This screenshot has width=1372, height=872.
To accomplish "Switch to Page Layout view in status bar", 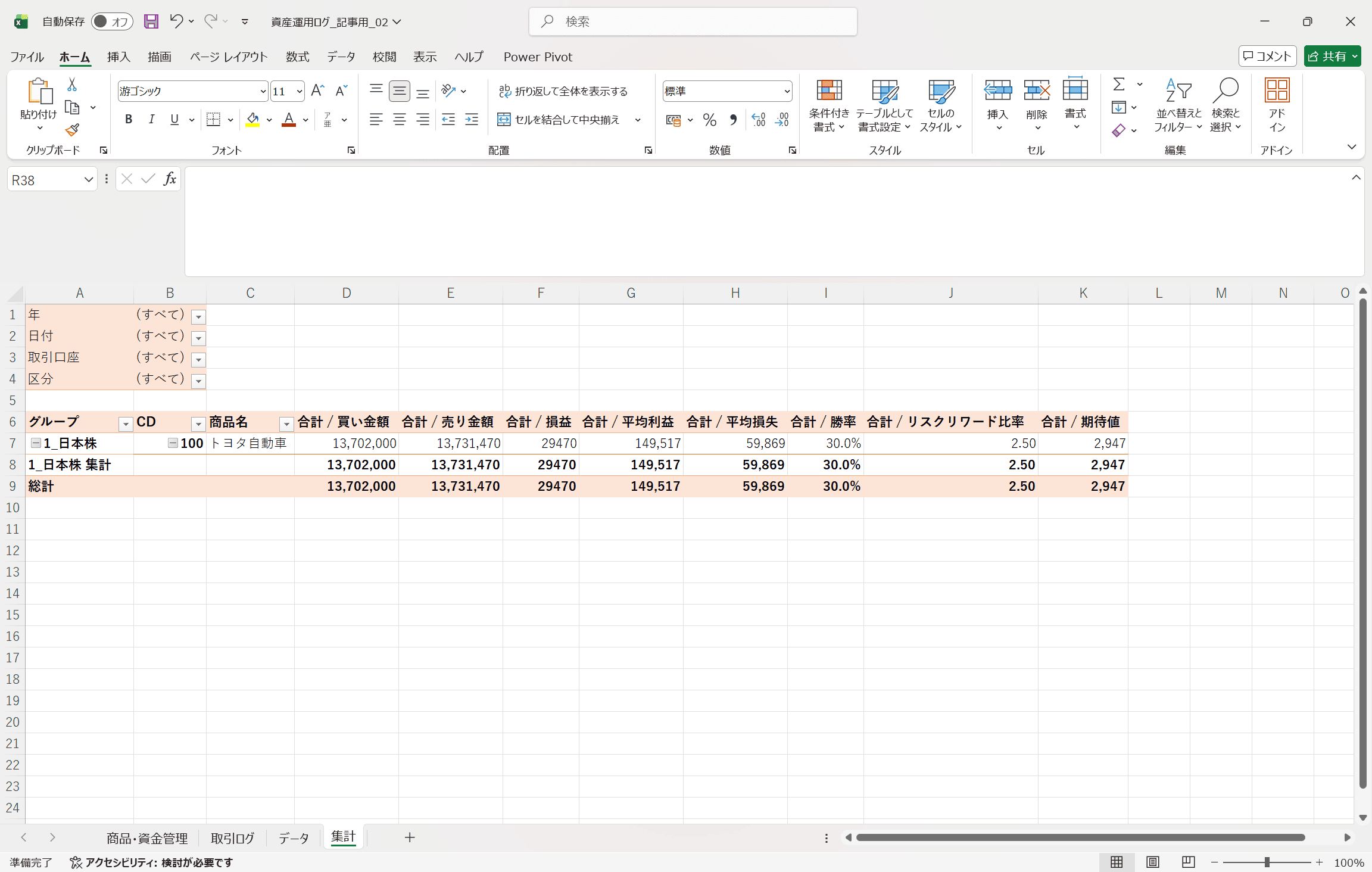I will click(x=1152, y=862).
